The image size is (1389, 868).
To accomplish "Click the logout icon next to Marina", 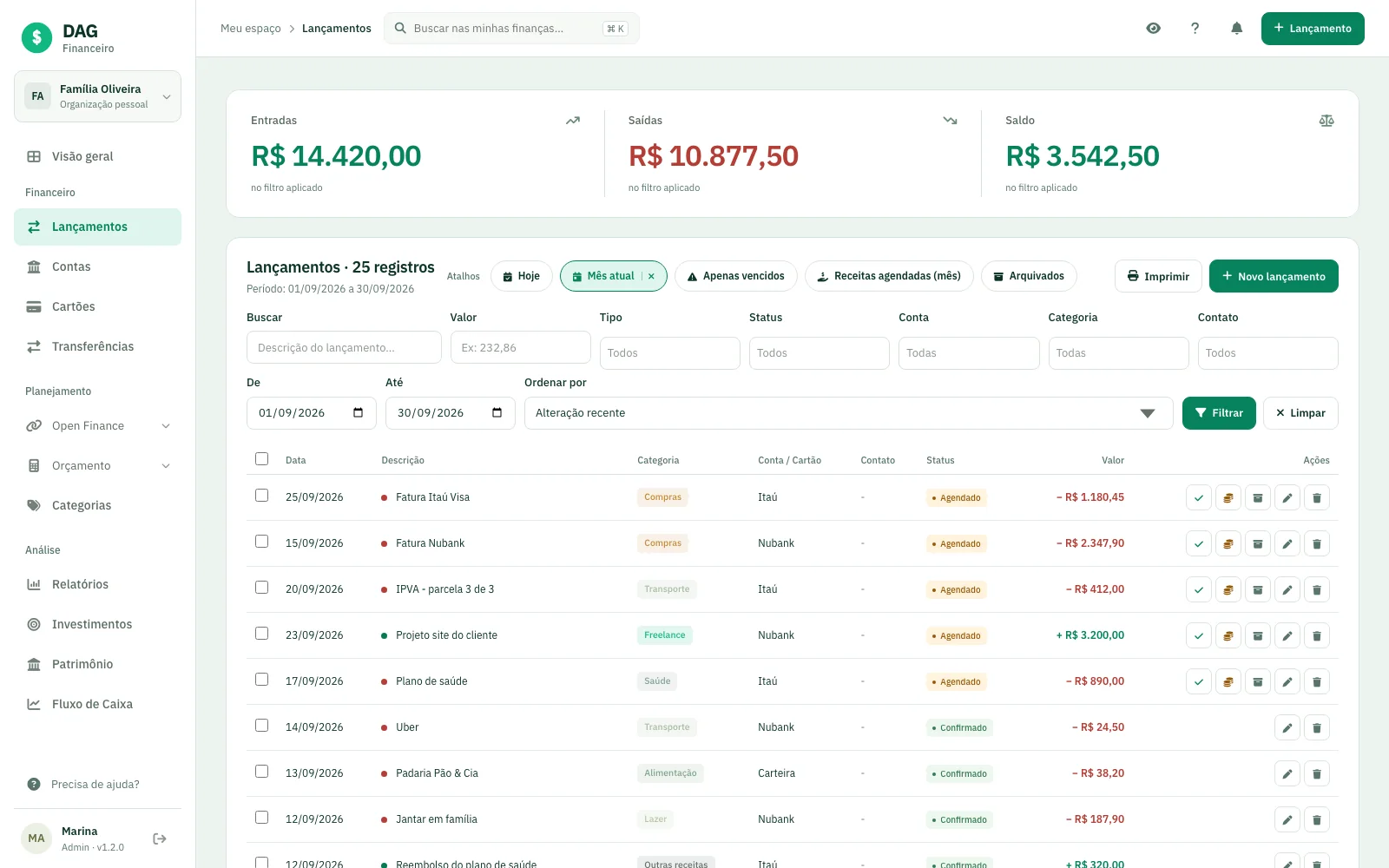I will [160, 838].
